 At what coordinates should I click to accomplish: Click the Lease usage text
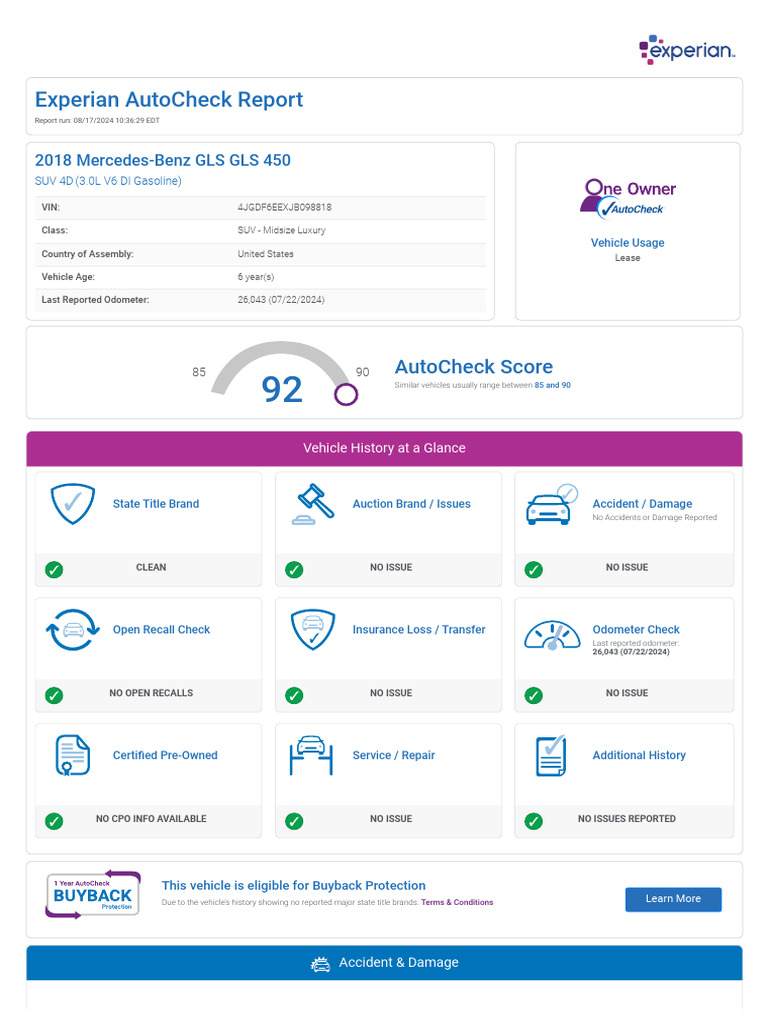pyautogui.click(x=628, y=258)
